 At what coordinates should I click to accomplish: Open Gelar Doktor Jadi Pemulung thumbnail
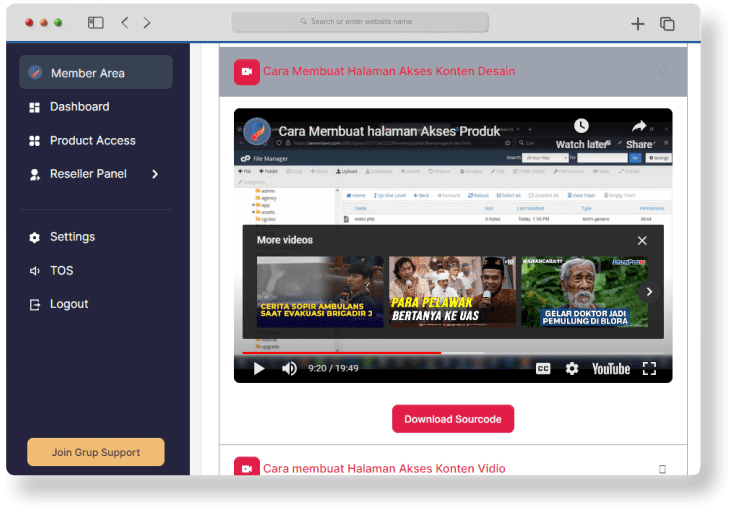pyautogui.click(x=584, y=292)
